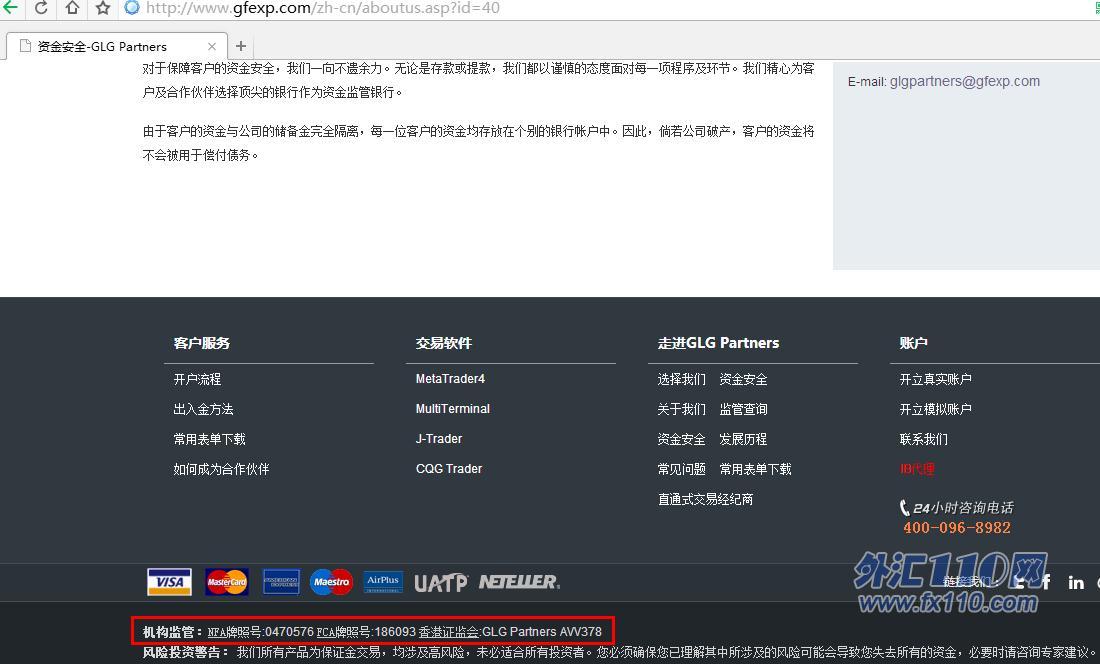Open MultiTerminal software link
Image resolution: width=1100 pixels, height=664 pixels.
click(452, 409)
